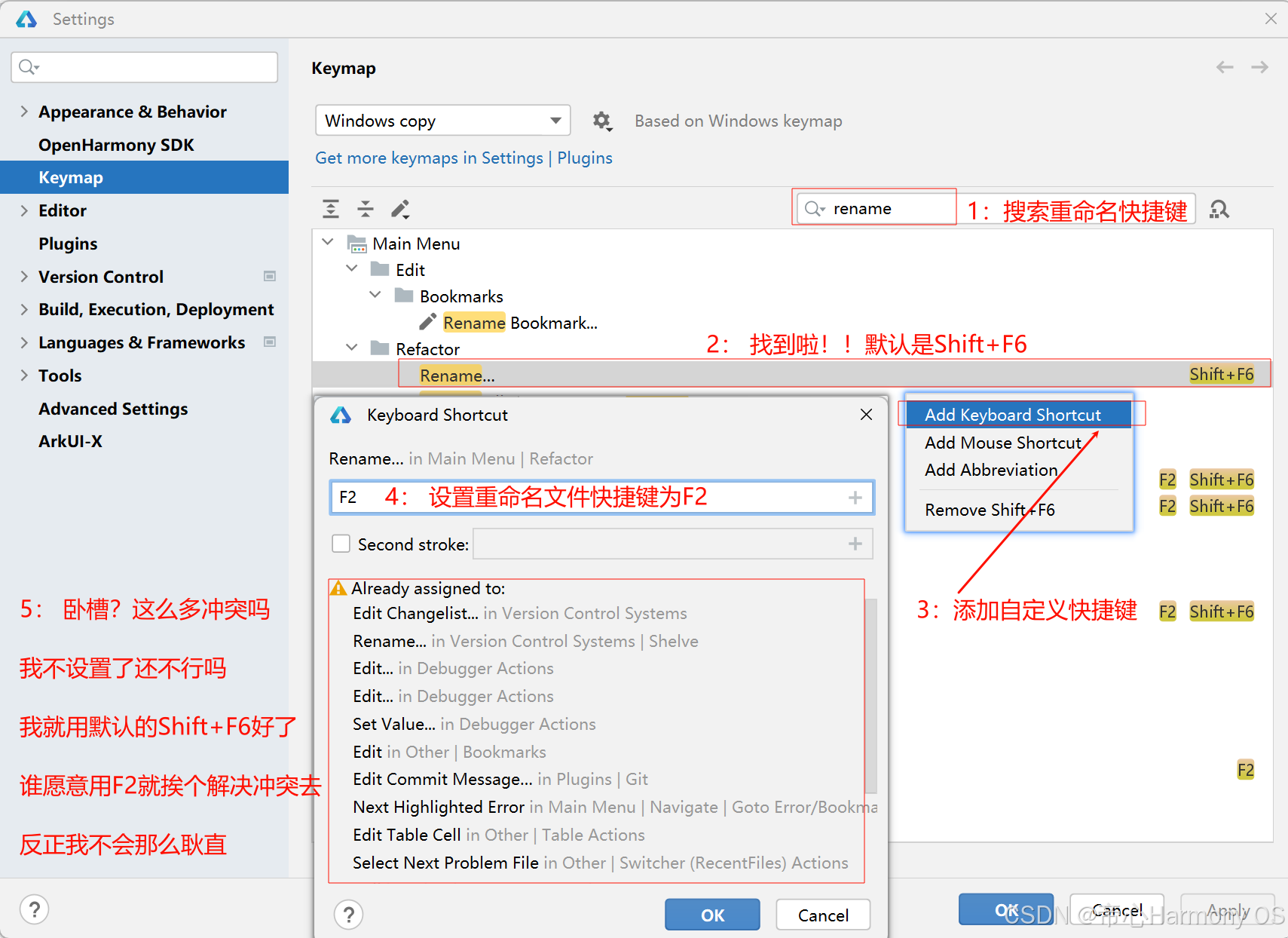1288x938 pixels.
Task: Click magnifier icon in rename search field
Action: 815,208
